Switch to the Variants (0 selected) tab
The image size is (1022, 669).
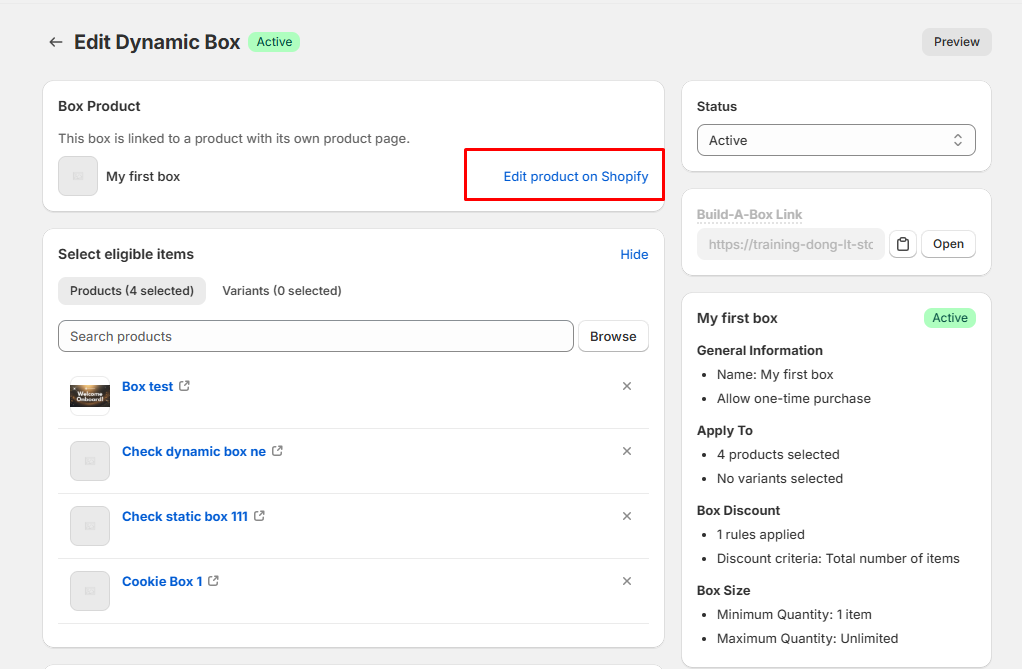pos(281,291)
